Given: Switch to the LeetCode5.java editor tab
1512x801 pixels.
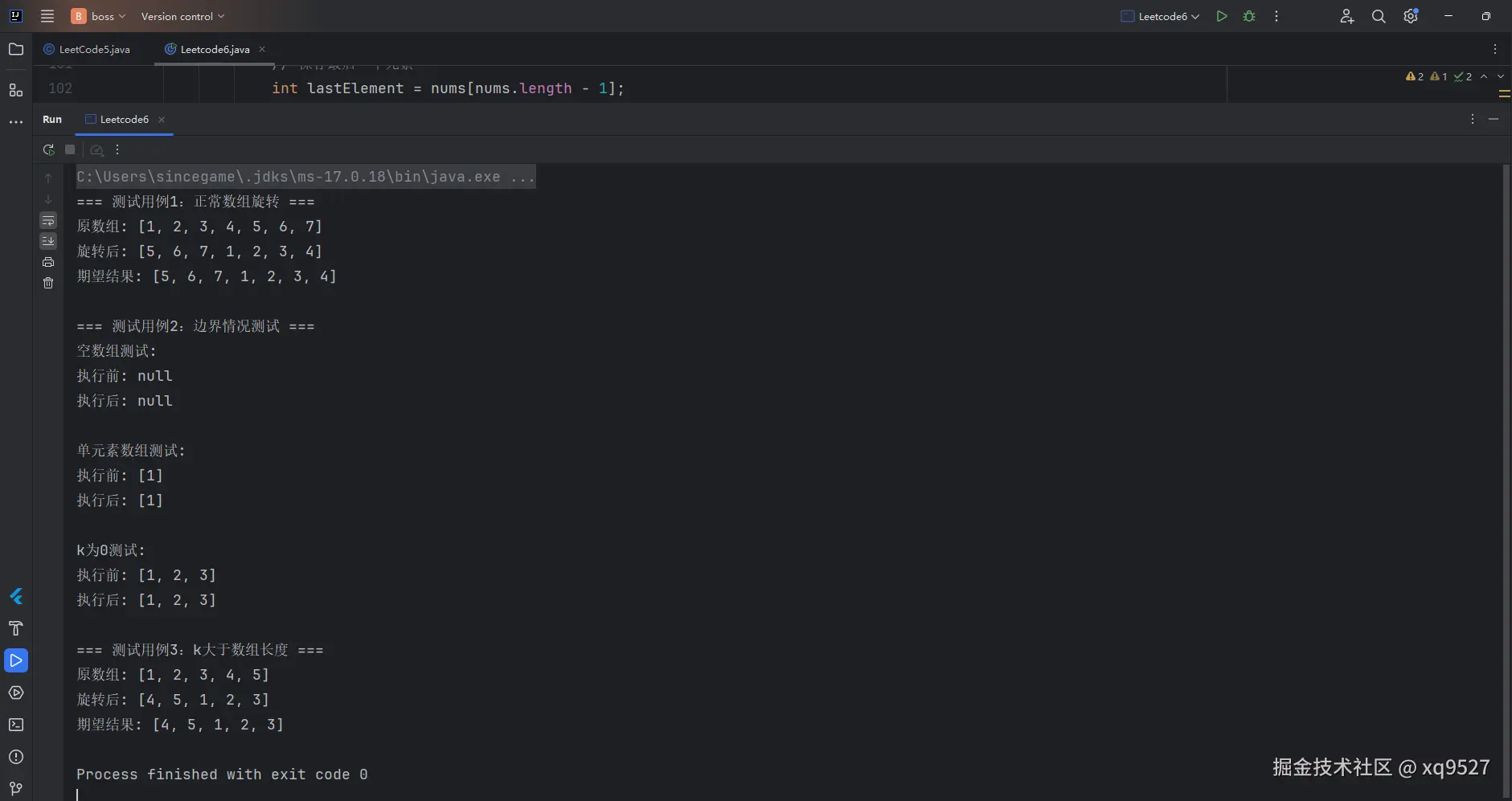Looking at the screenshot, I should [87, 49].
